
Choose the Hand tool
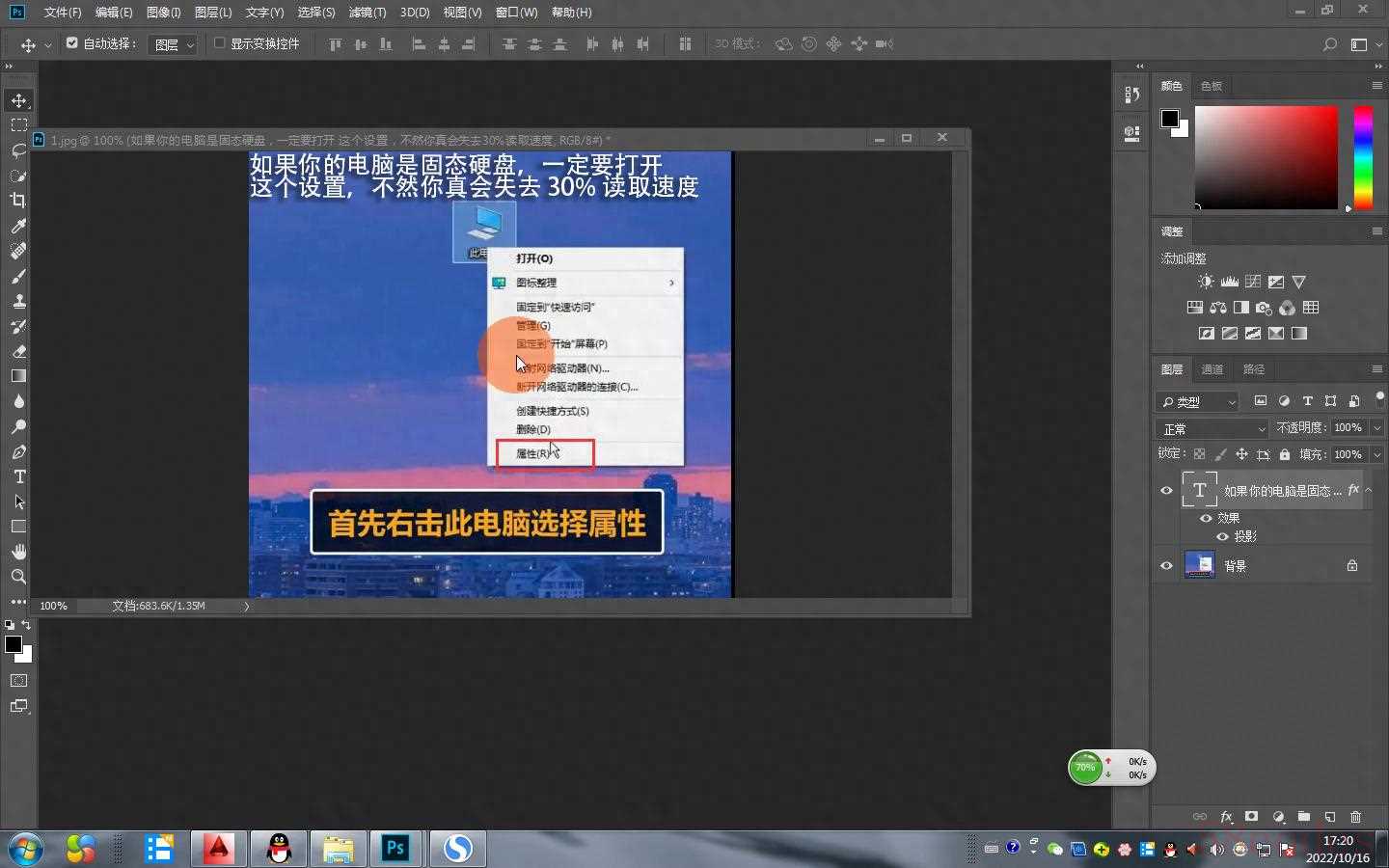click(18, 552)
